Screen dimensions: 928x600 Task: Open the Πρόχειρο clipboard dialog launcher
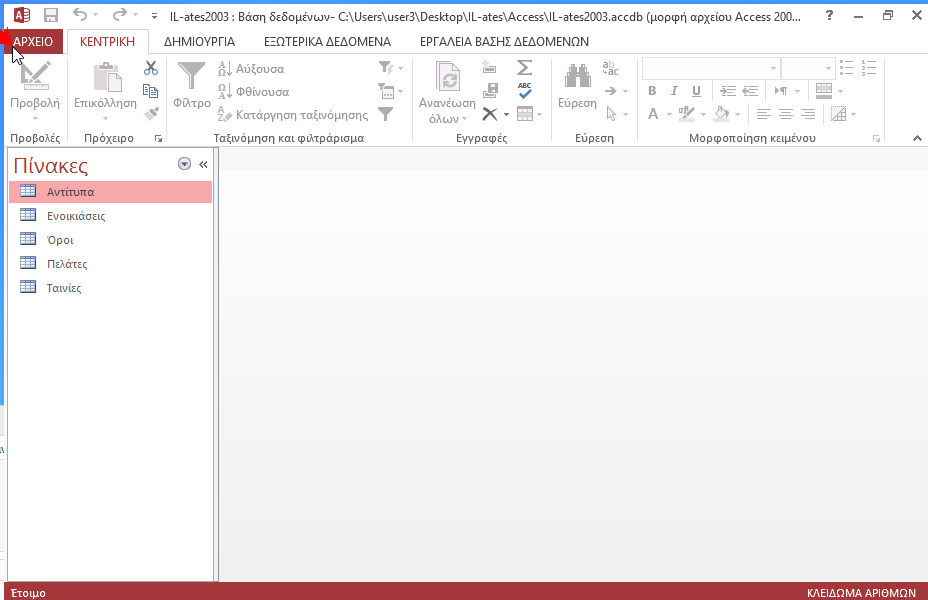coord(158,138)
